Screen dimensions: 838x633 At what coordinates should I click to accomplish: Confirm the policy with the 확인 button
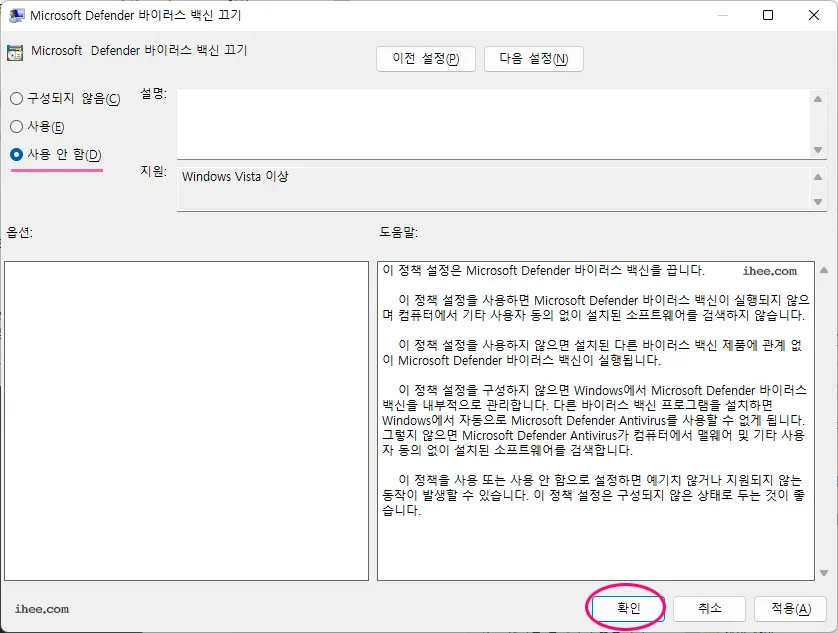626,607
